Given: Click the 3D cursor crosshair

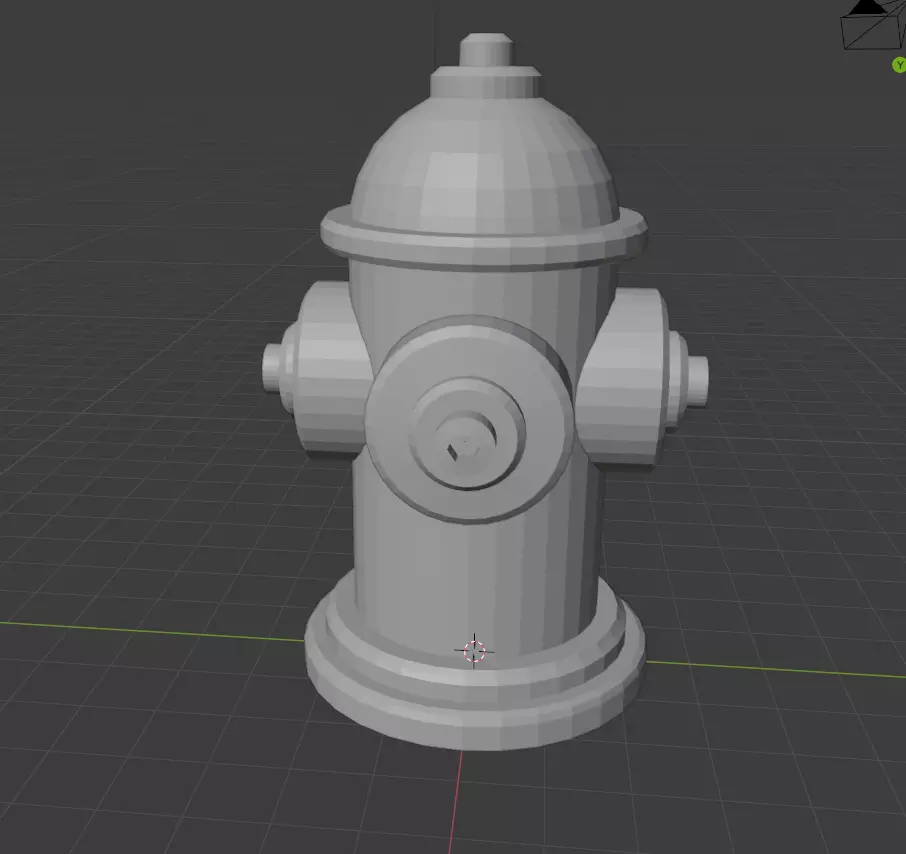Looking at the screenshot, I should 474,651.
